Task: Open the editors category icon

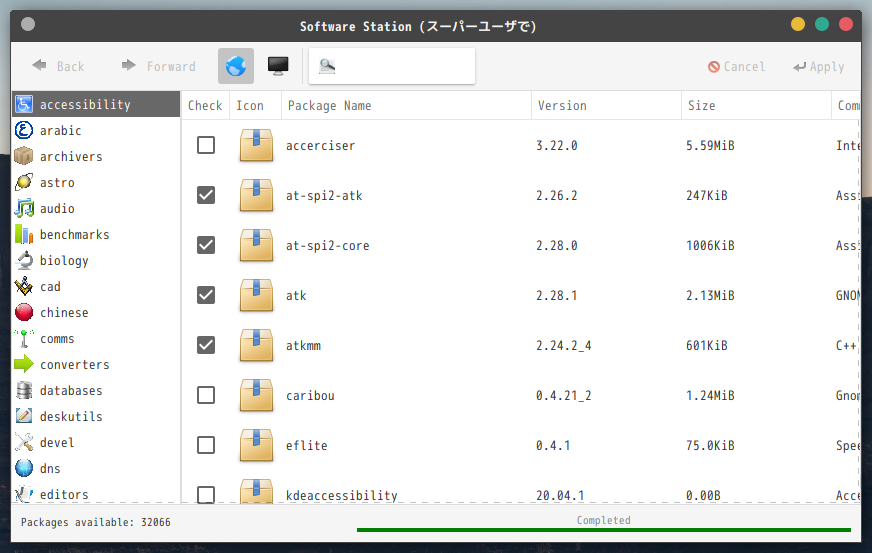Action: 24,494
